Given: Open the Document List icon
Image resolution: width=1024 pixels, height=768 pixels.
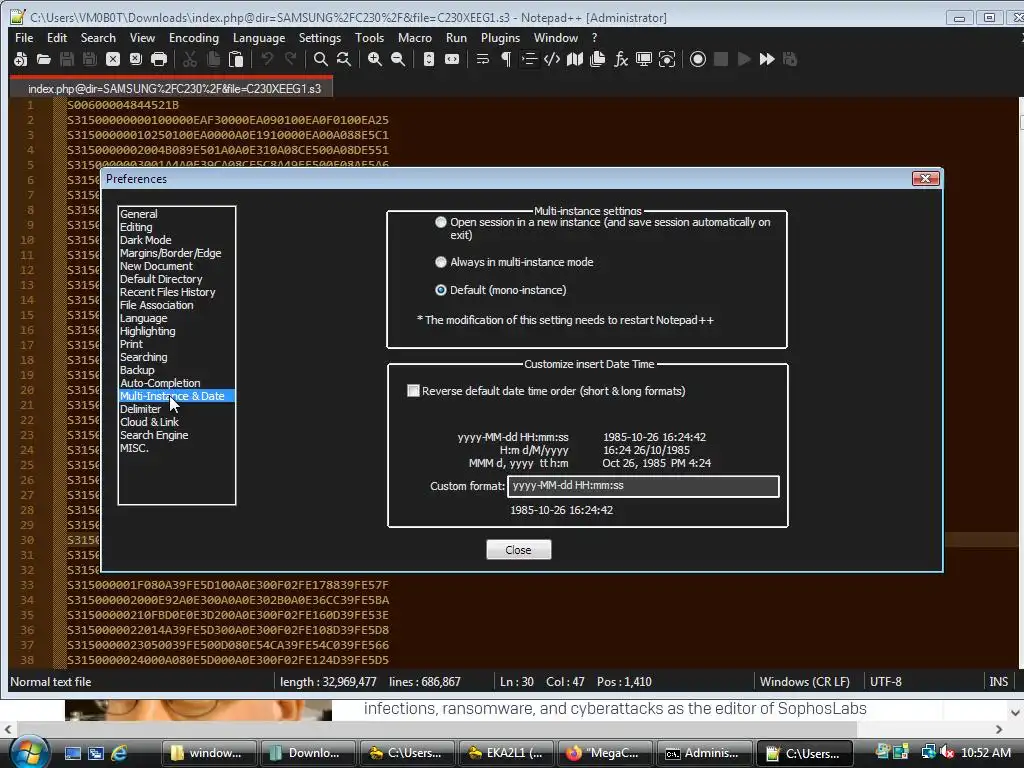Looking at the screenshot, I should pyautogui.click(x=598, y=59).
